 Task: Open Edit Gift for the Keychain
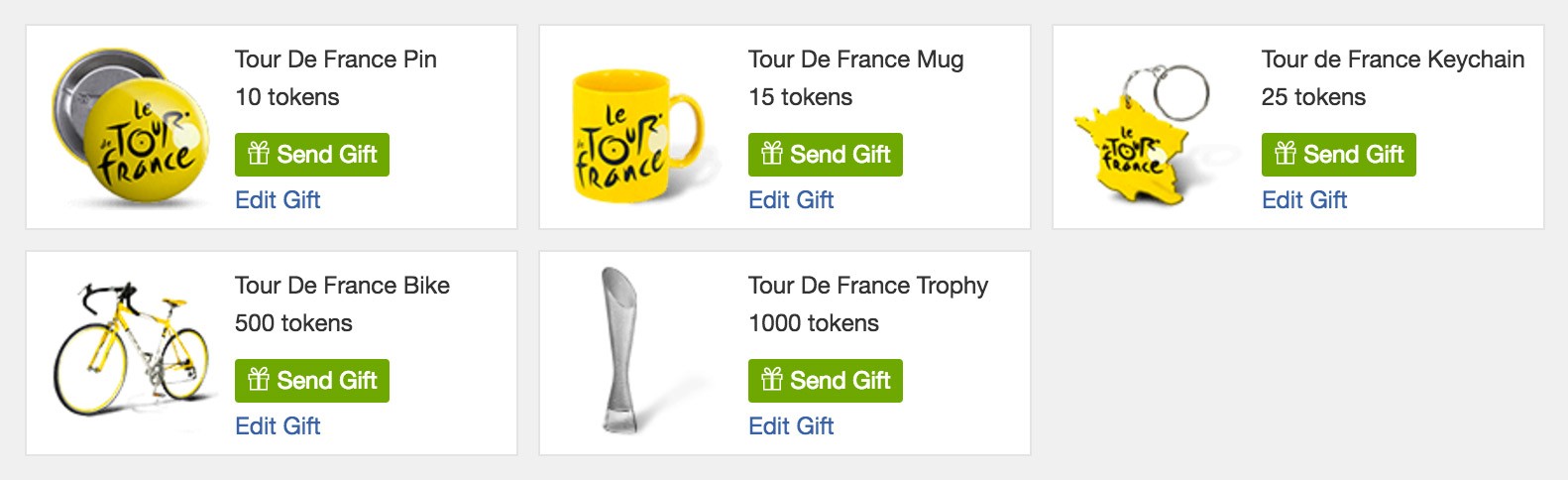(x=1304, y=200)
